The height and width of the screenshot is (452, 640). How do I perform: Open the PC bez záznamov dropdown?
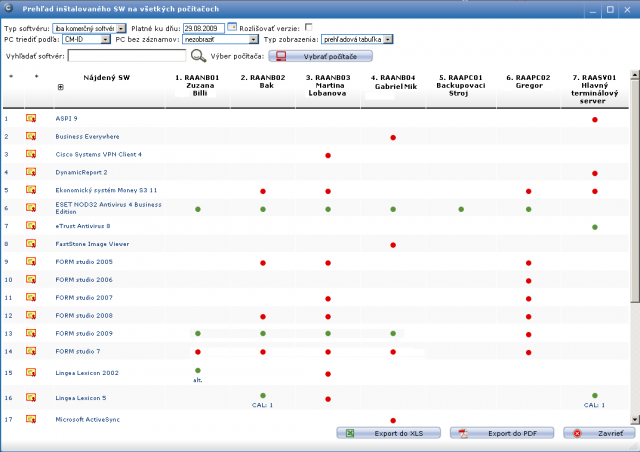pos(220,39)
